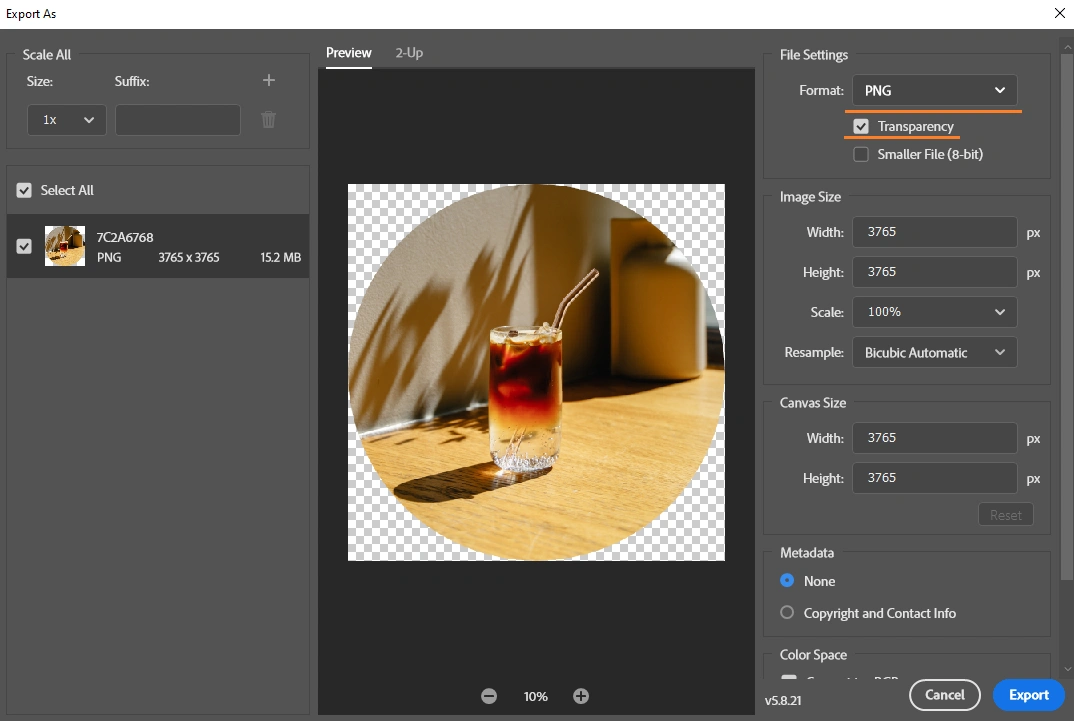Select the None metadata option
The height and width of the screenshot is (721, 1074).
pos(785,581)
